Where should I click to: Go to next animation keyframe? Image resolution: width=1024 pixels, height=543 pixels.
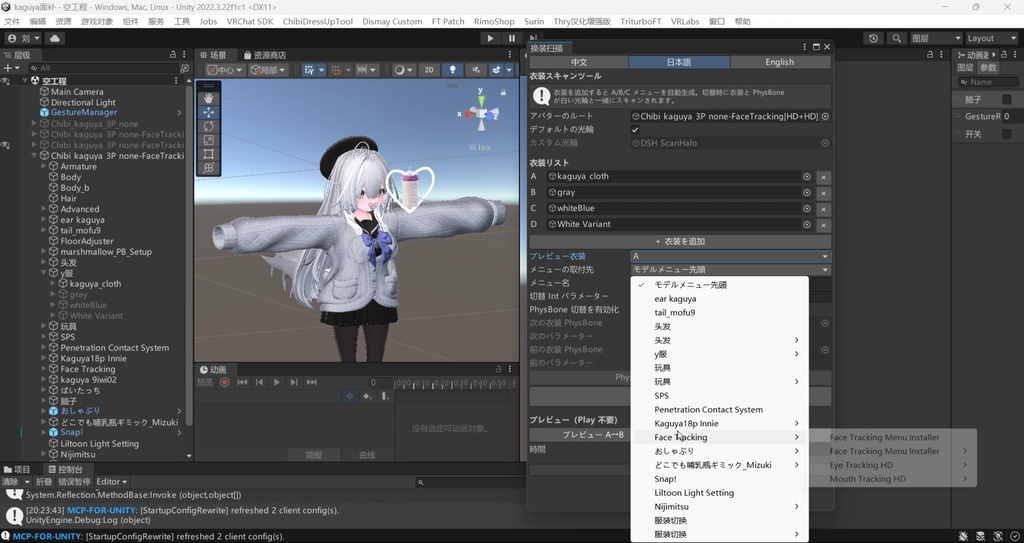(294, 382)
